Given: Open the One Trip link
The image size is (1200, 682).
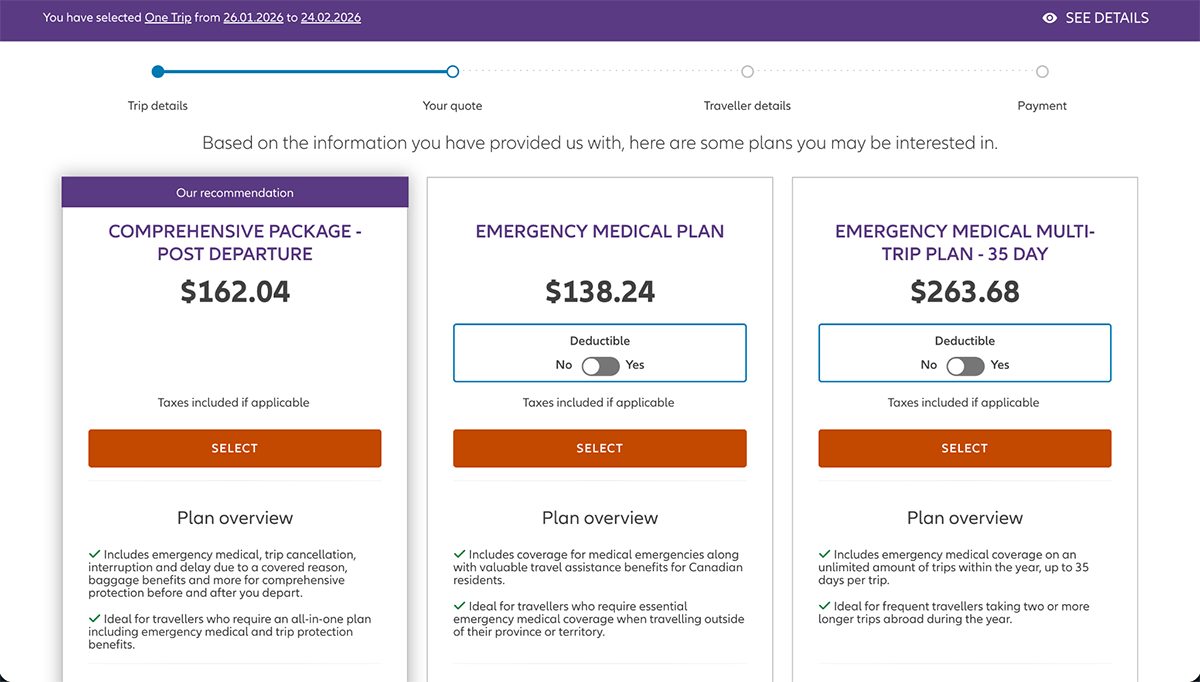Looking at the screenshot, I should pyautogui.click(x=168, y=17).
